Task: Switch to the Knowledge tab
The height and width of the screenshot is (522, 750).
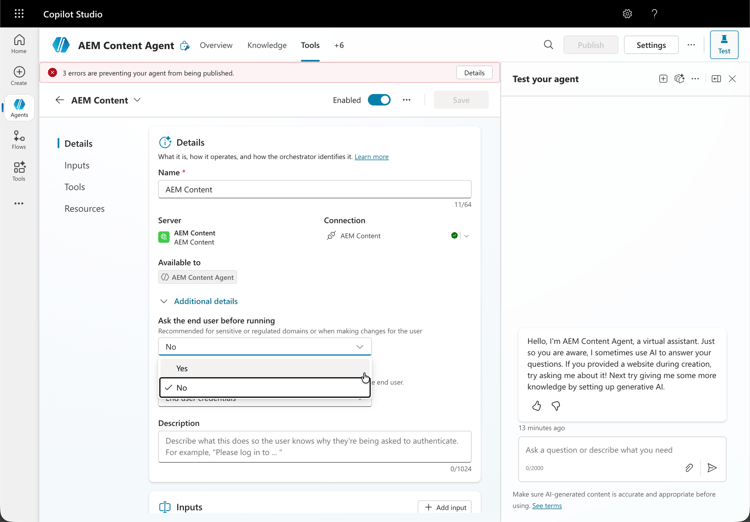Action: click(267, 45)
